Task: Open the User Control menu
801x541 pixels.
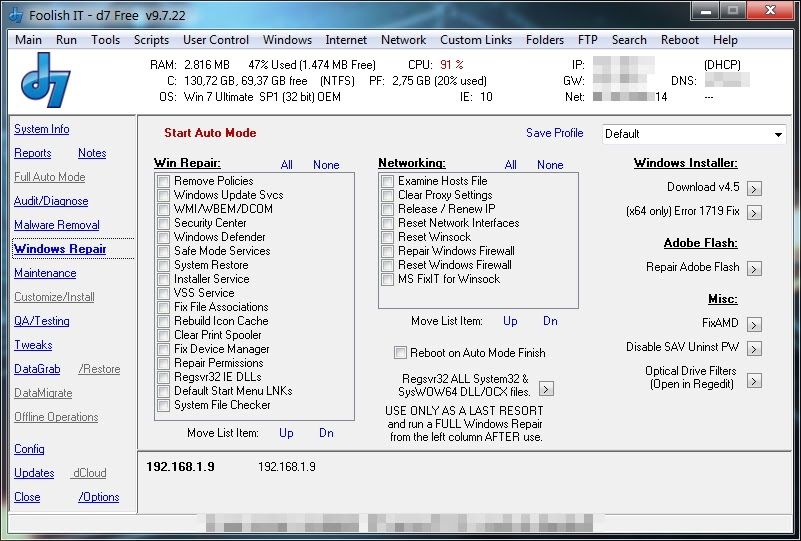Action: point(216,40)
